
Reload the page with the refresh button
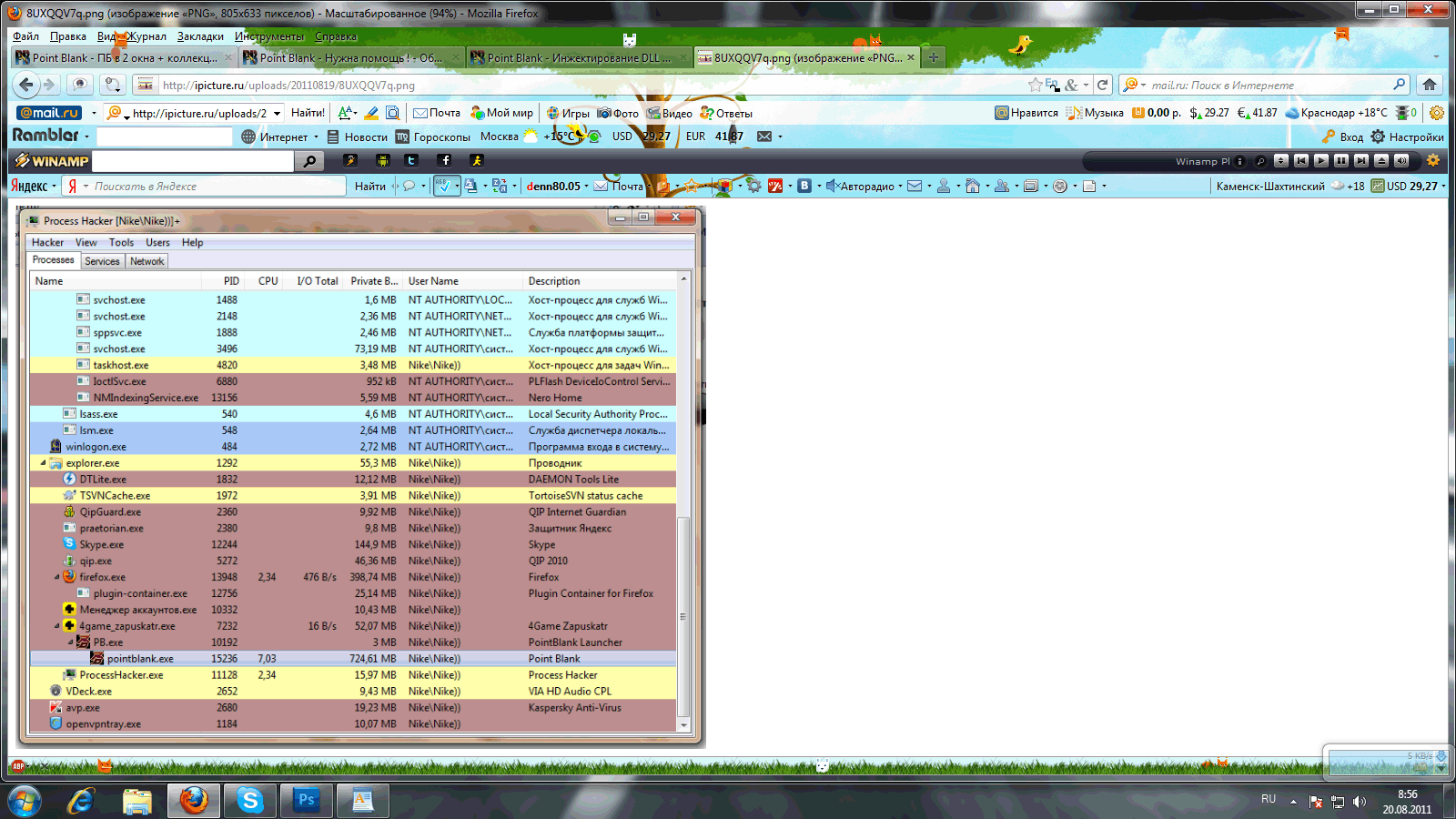pos(1102,85)
